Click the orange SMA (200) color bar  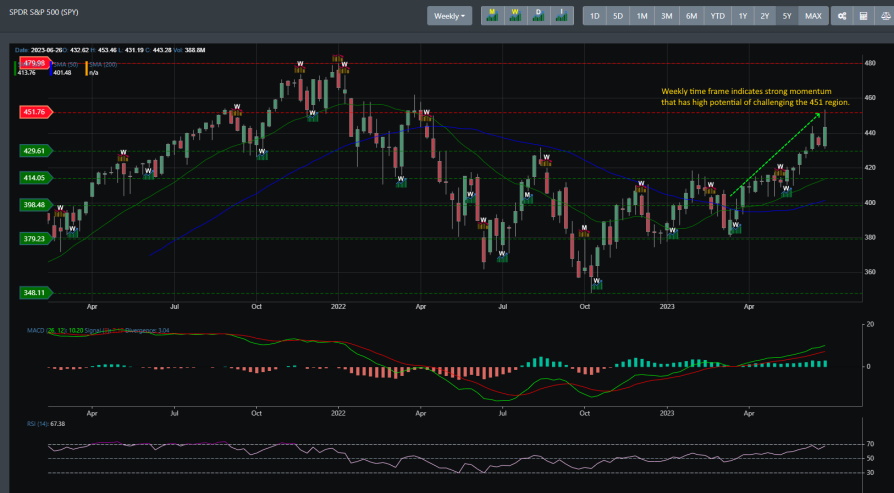coord(85,68)
